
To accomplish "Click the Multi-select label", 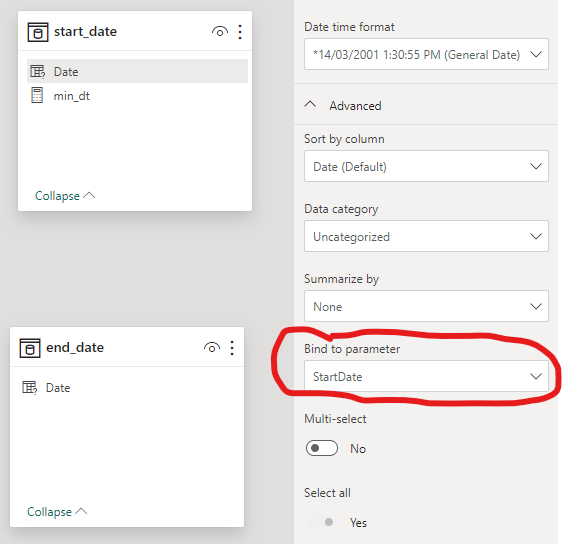I will [x=335, y=419].
